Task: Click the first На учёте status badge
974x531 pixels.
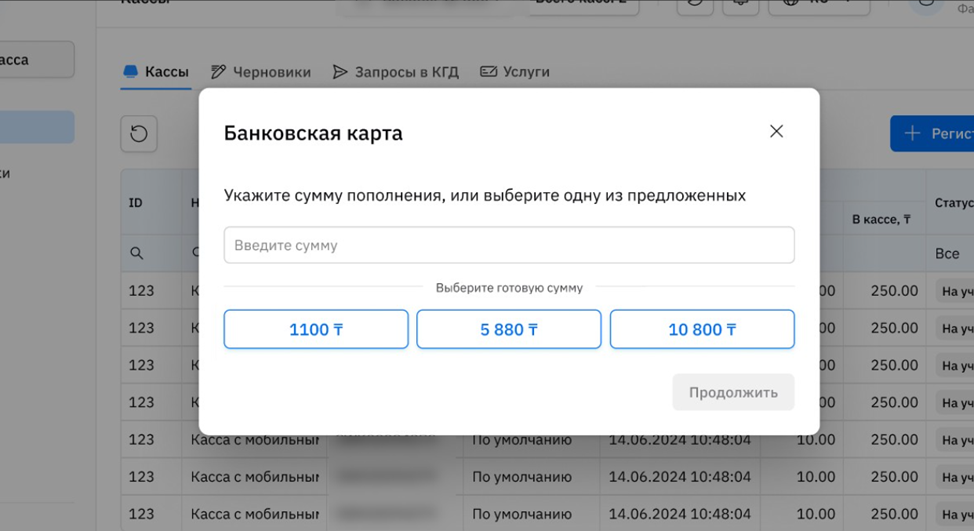Action: 955,291
